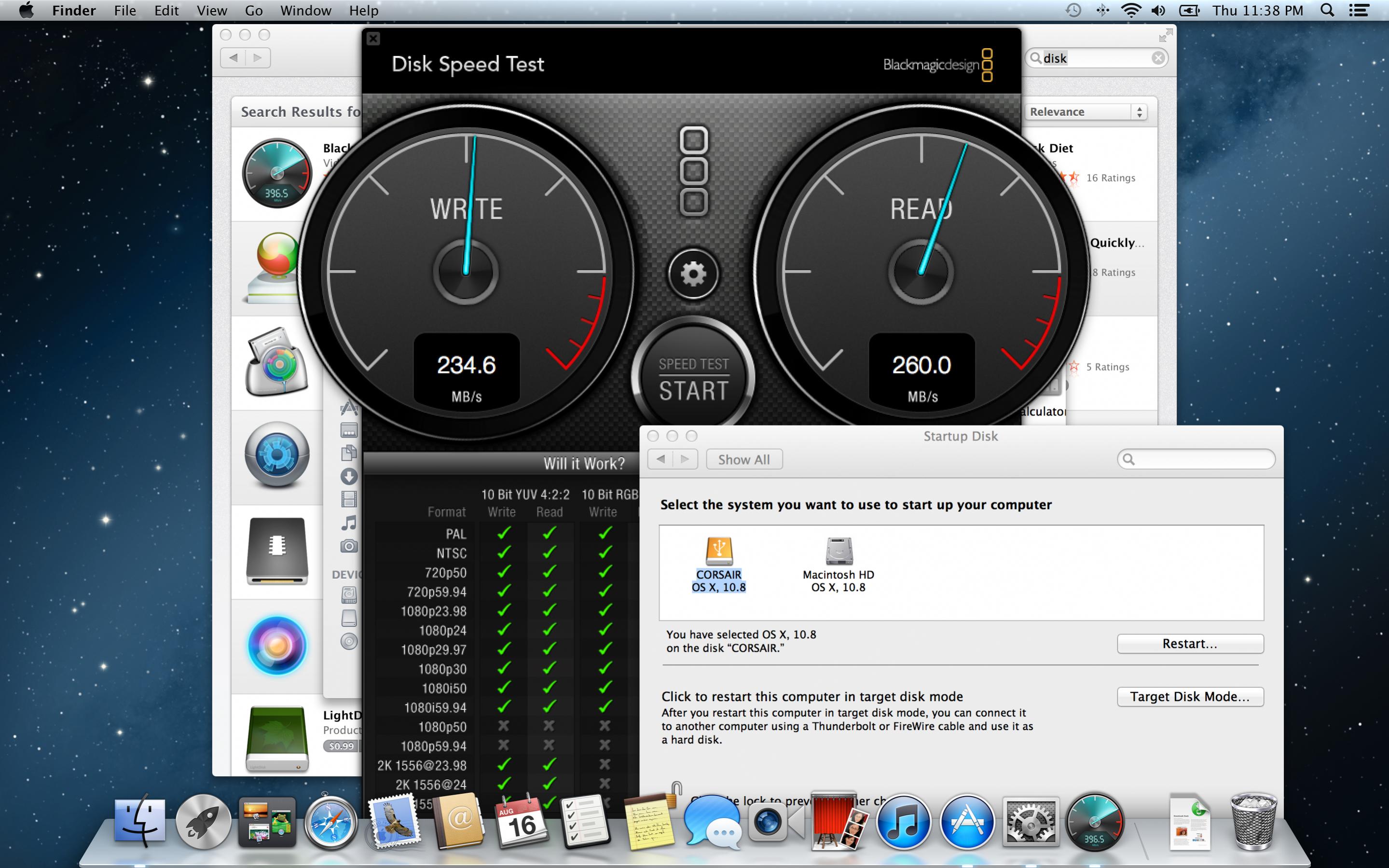1389x868 pixels.
Task: Go forward in App Store window
Action: tap(258, 57)
